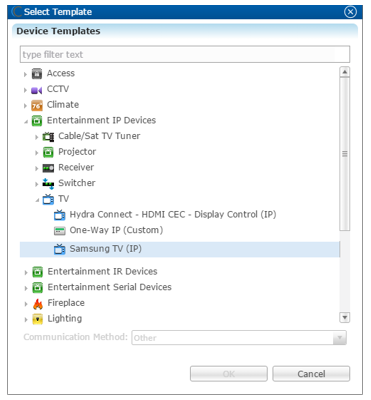Click the Switcher arrows icon

click(48, 184)
